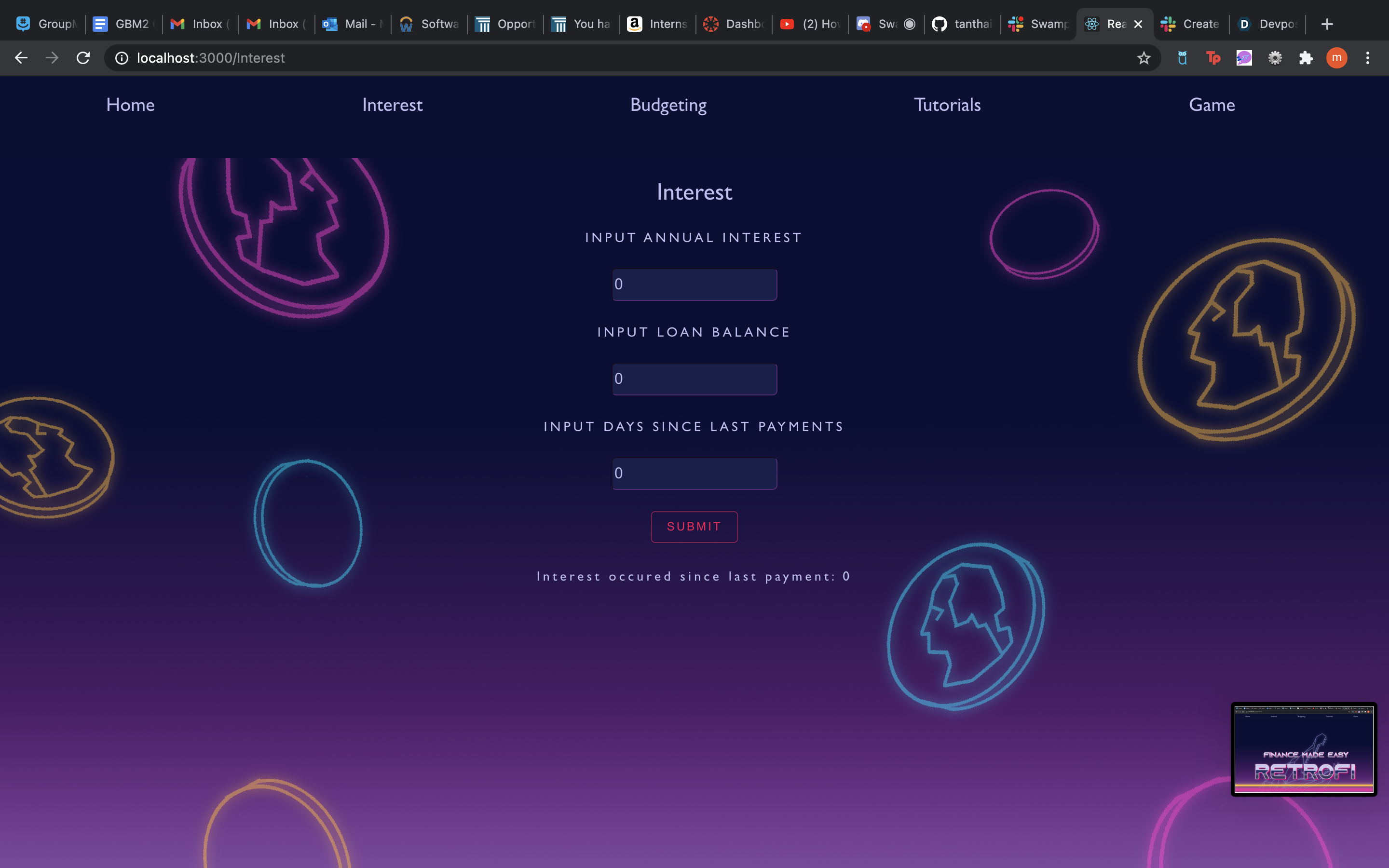This screenshot has height=868, width=1389.
Task: Open new tab with plus icon
Action: click(1326, 24)
